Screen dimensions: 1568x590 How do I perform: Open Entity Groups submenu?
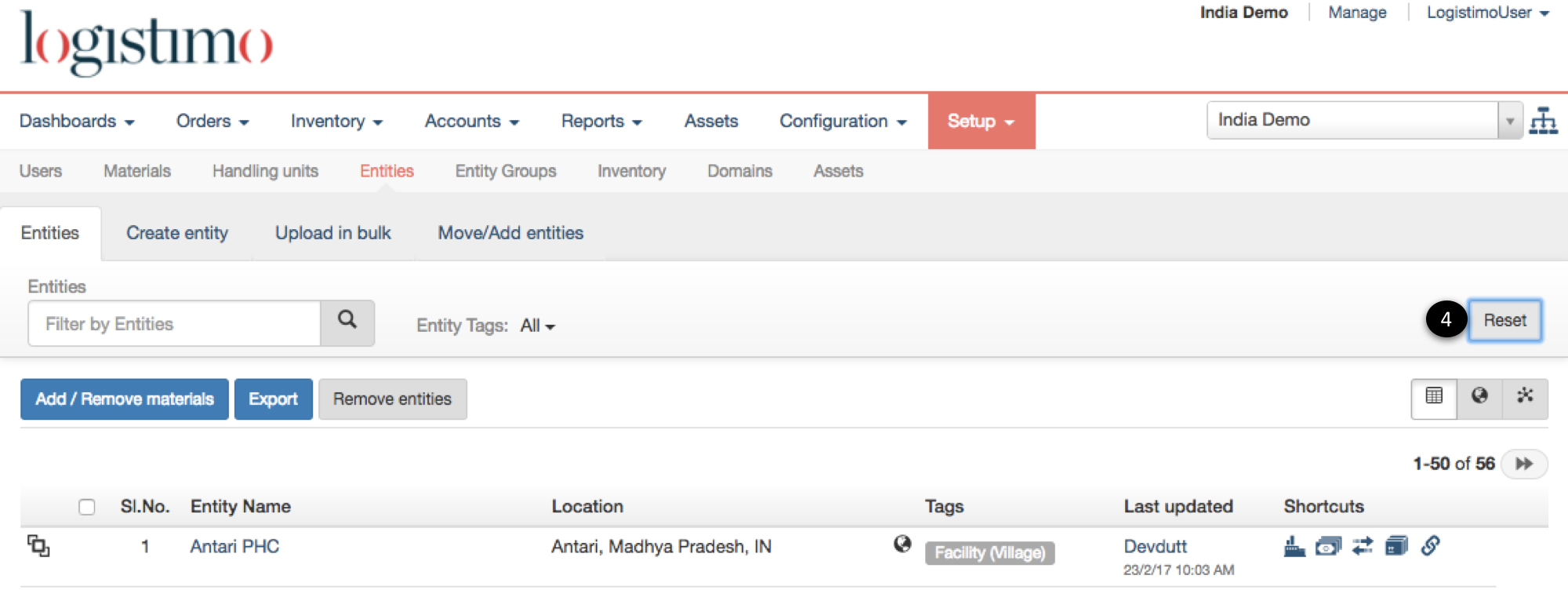pyautogui.click(x=506, y=171)
